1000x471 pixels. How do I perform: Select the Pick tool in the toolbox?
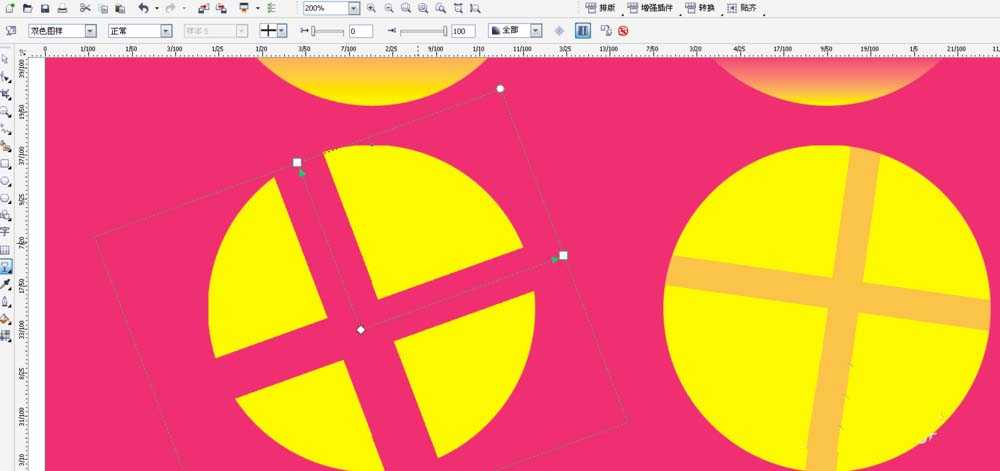(x=6, y=59)
